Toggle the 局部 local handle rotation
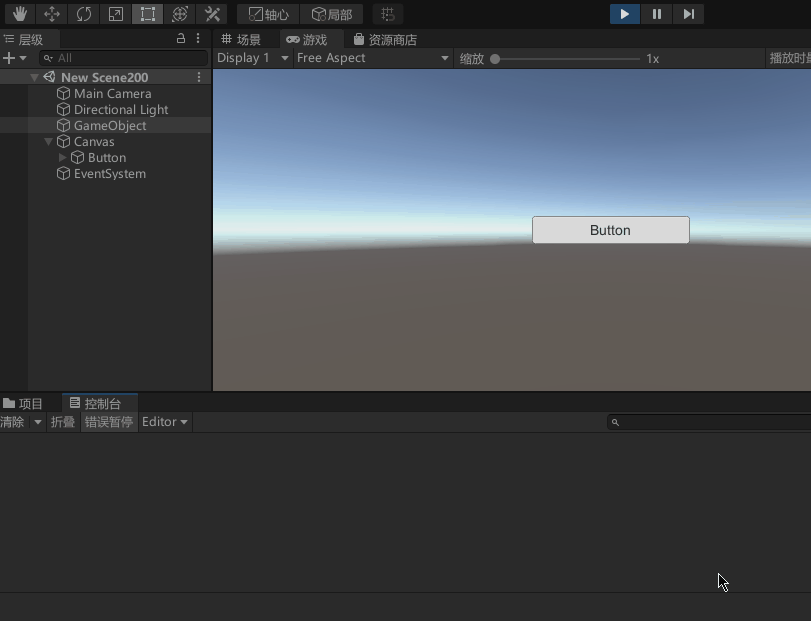The height and width of the screenshot is (621, 811). point(332,14)
